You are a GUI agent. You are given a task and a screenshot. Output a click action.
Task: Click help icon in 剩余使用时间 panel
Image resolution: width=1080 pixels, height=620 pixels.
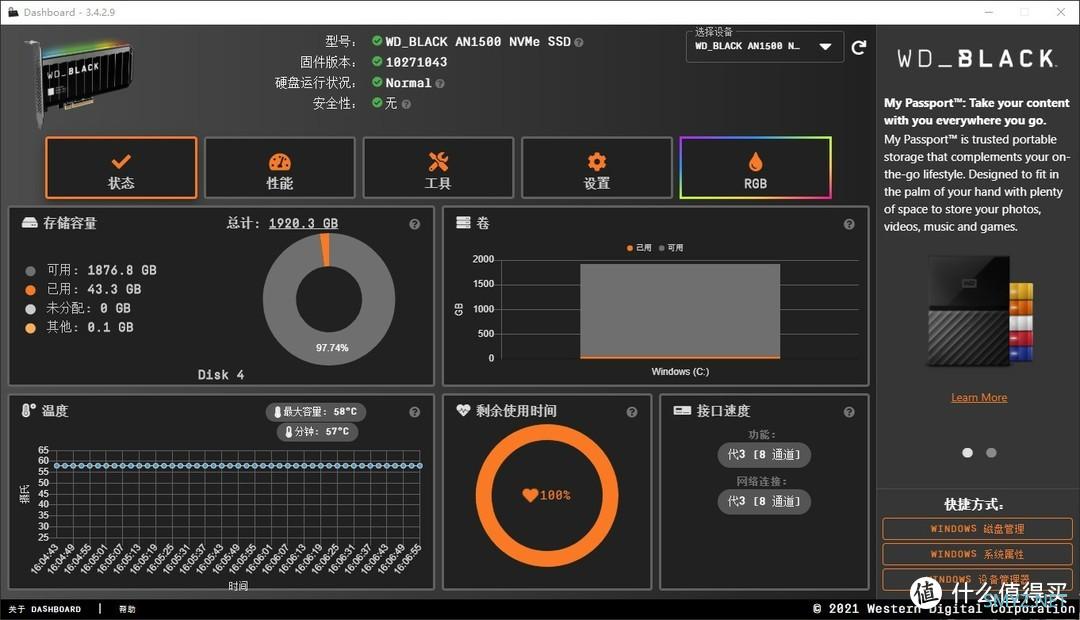(632, 412)
